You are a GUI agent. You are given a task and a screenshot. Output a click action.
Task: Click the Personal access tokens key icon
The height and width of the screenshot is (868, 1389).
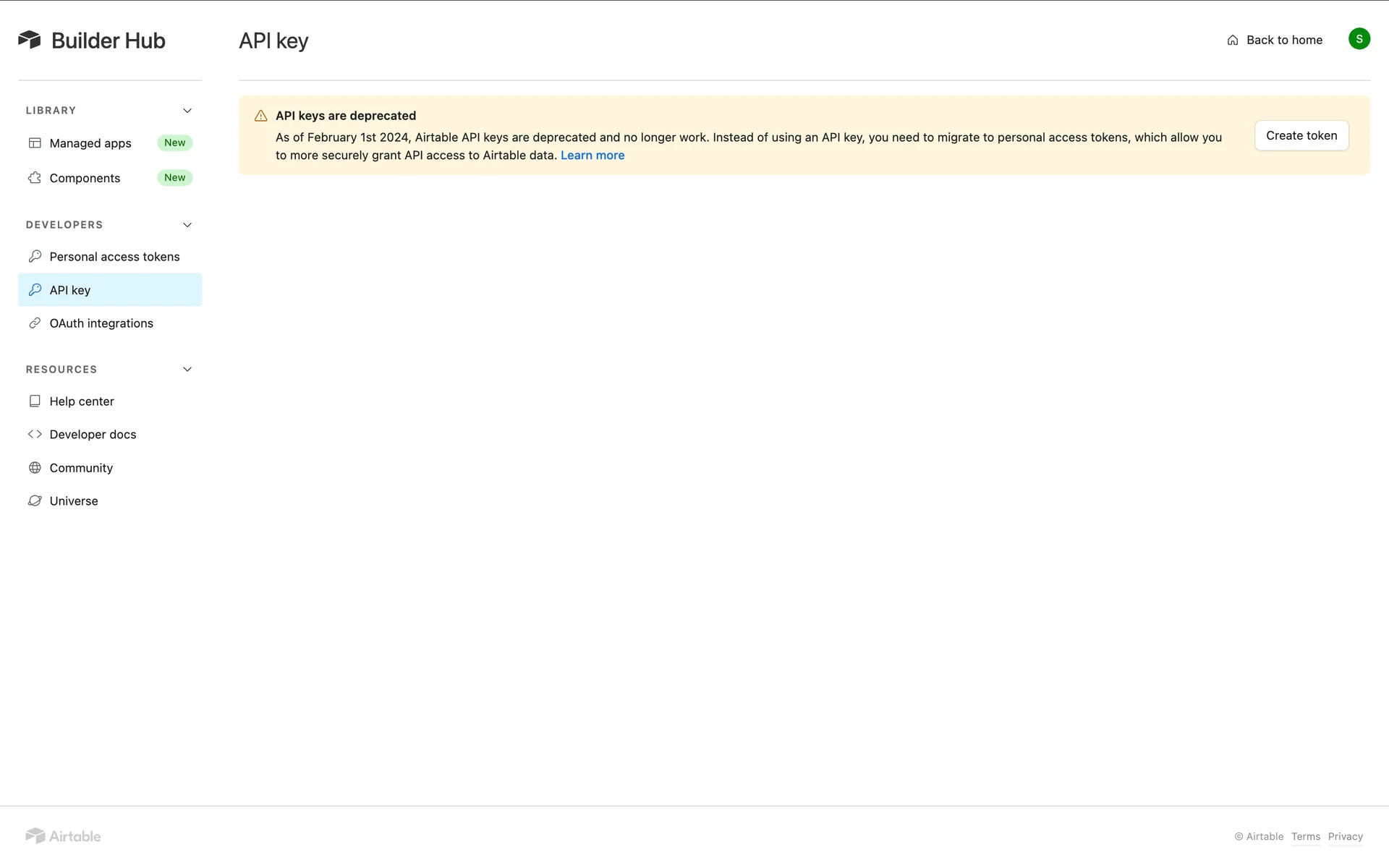35,256
